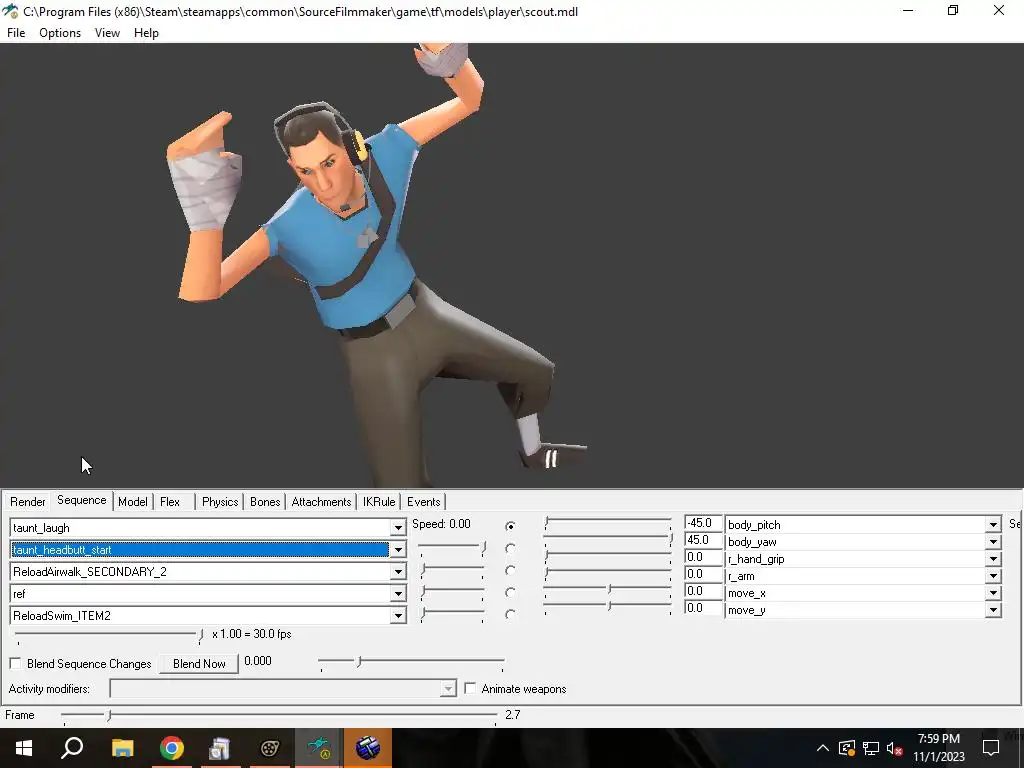The width and height of the screenshot is (1024, 768).
Task: Adjust the body_pitch parameter slider
Action: tap(607, 522)
